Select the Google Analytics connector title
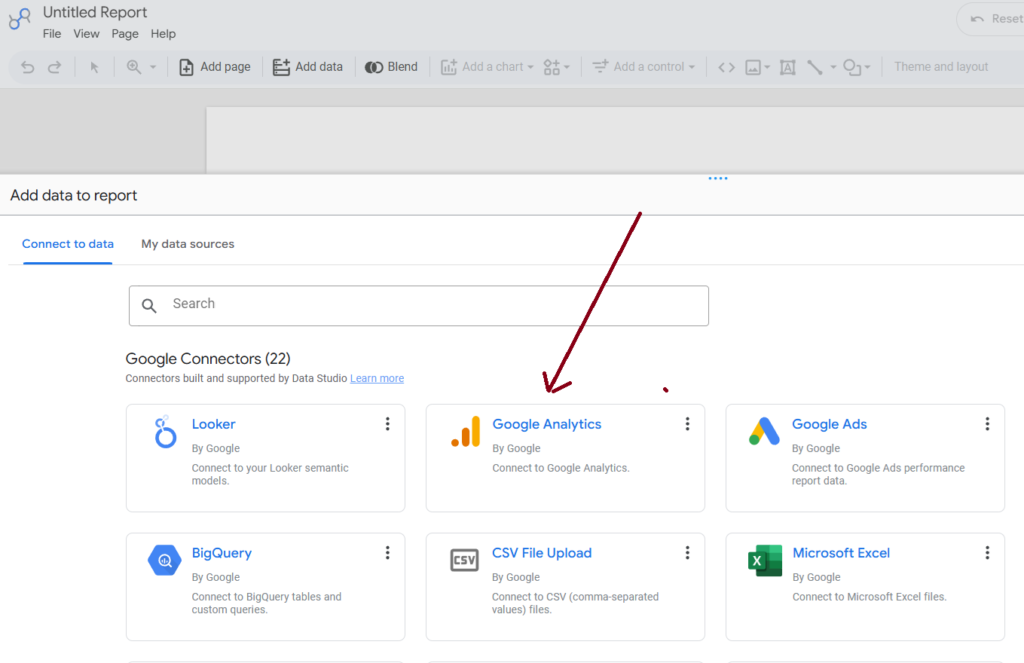 pyautogui.click(x=547, y=424)
